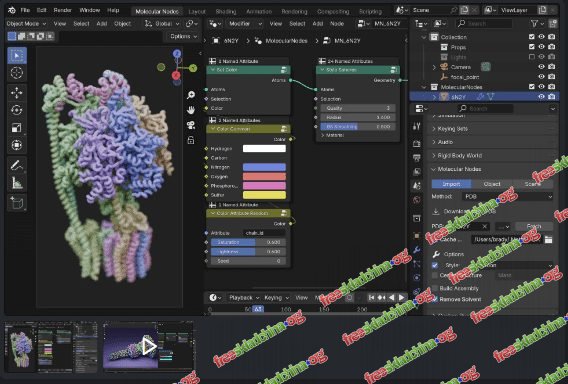
Task: Open the timeline Playback menu
Action: pyautogui.click(x=243, y=298)
